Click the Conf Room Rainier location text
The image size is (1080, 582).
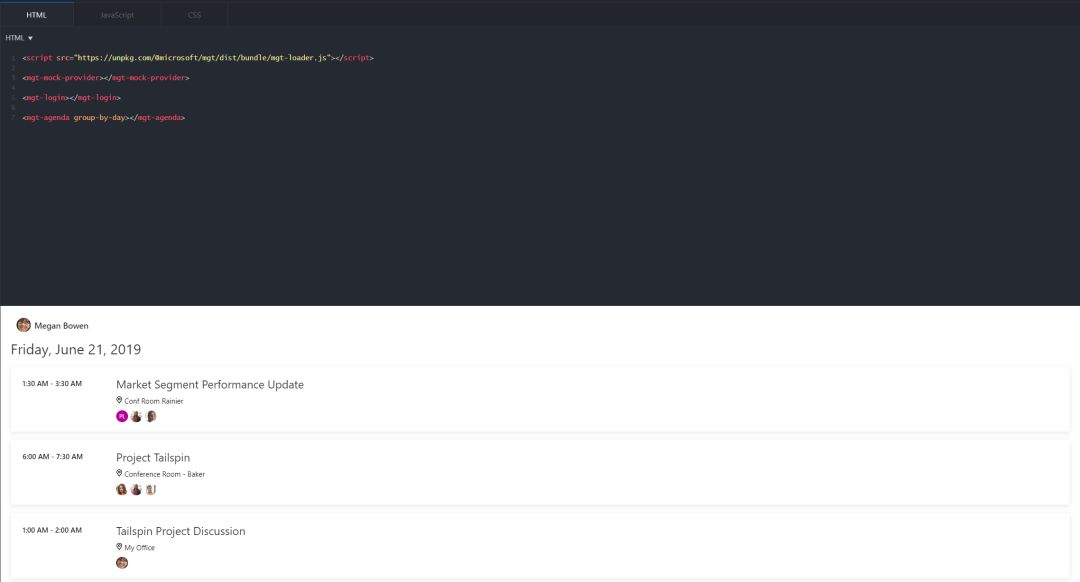pyautogui.click(x=154, y=401)
